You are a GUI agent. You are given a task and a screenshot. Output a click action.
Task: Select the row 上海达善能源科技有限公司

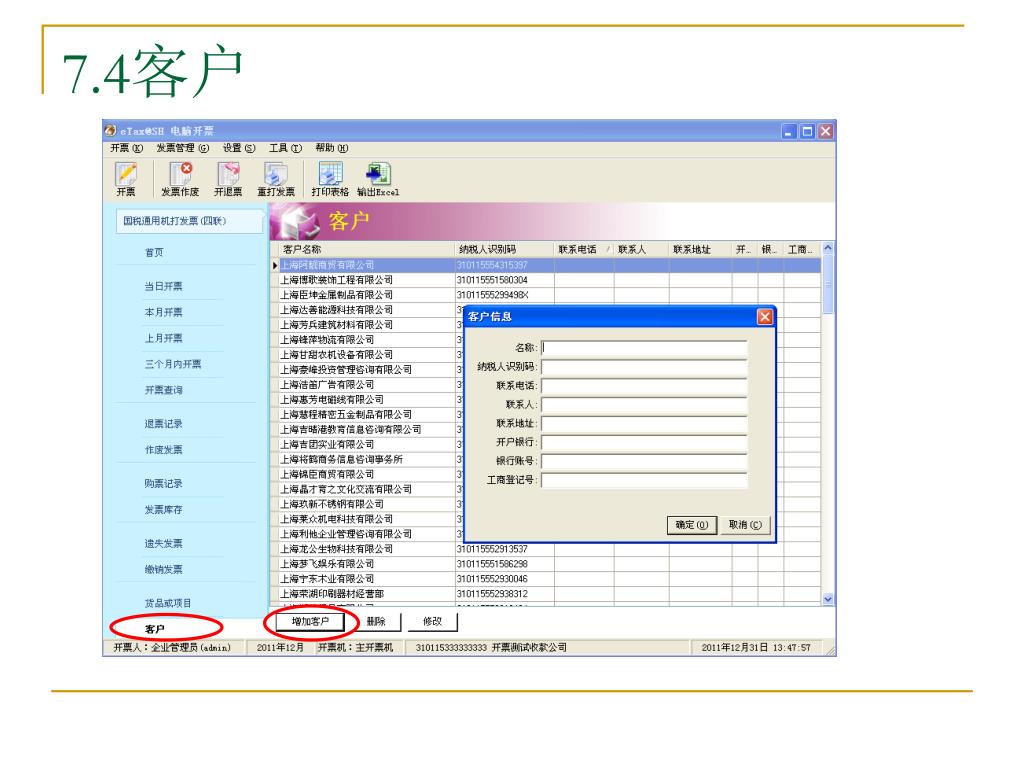pyautogui.click(x=367, y=310)
